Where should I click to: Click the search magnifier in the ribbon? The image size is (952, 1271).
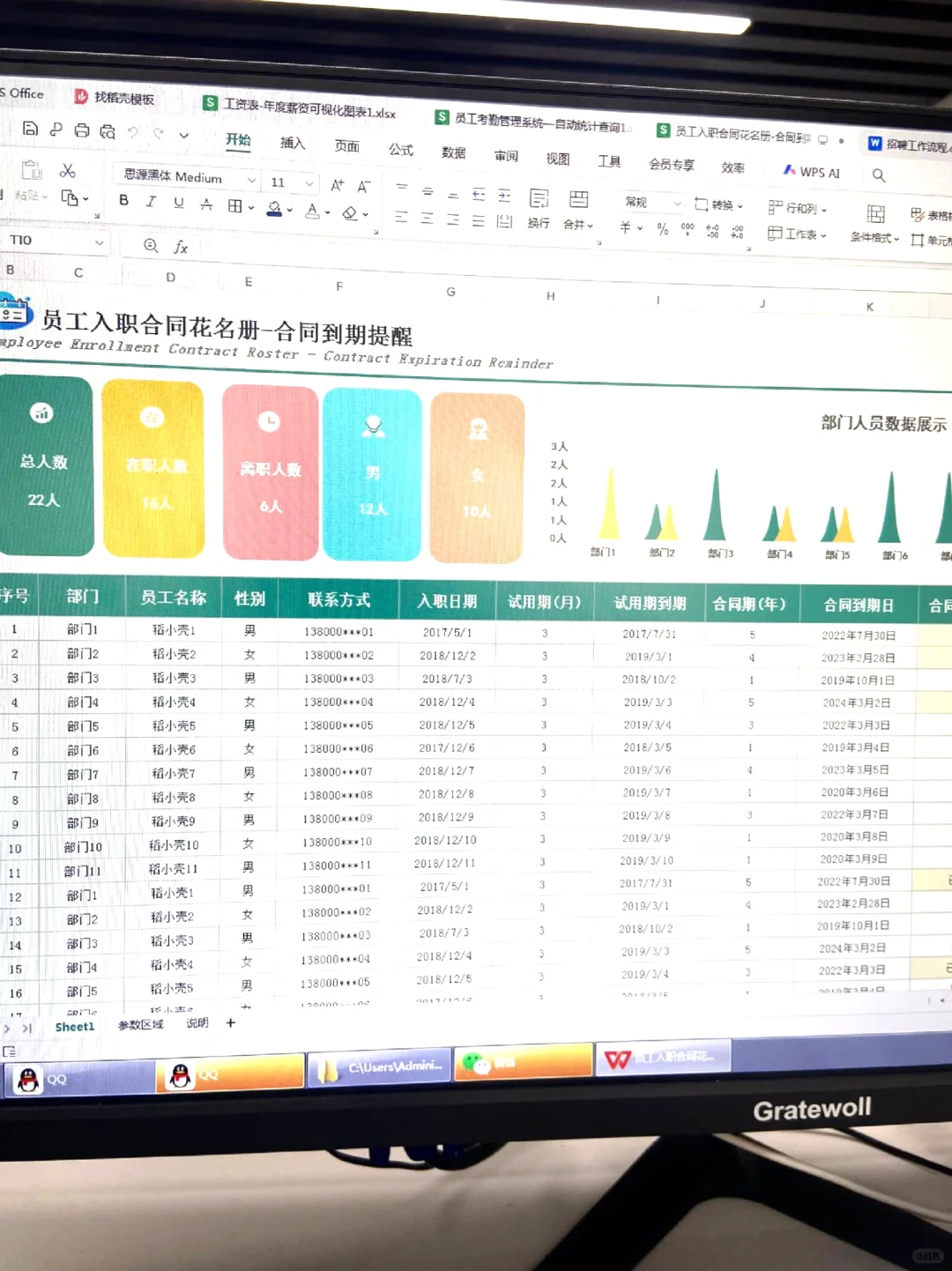[x=879, y=175]
